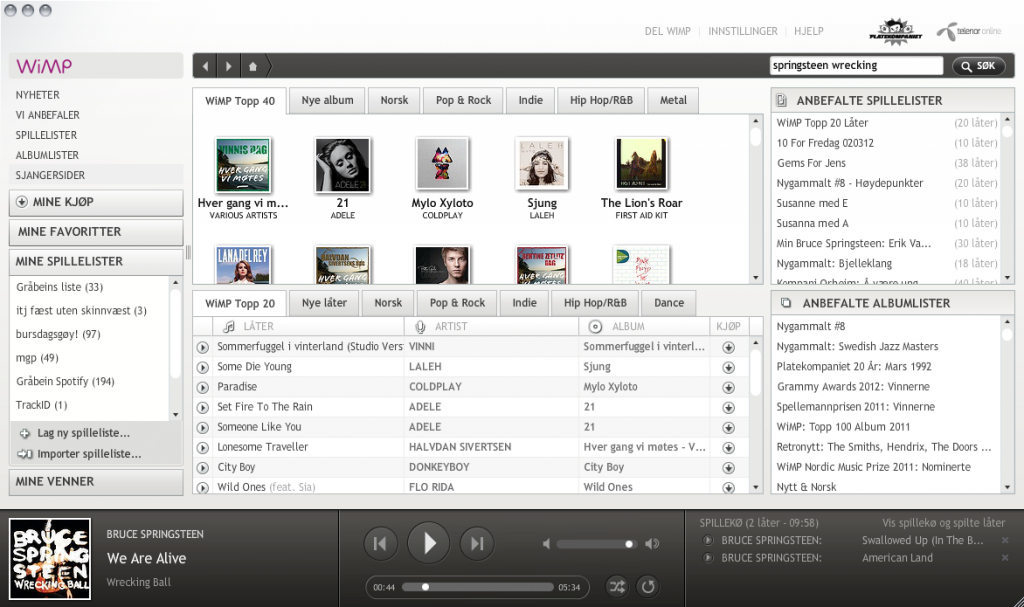Image resolution: width=1024 pixels, height=607 pixels.
Task: Play the song Some Die Young
Action: [203, 367]
